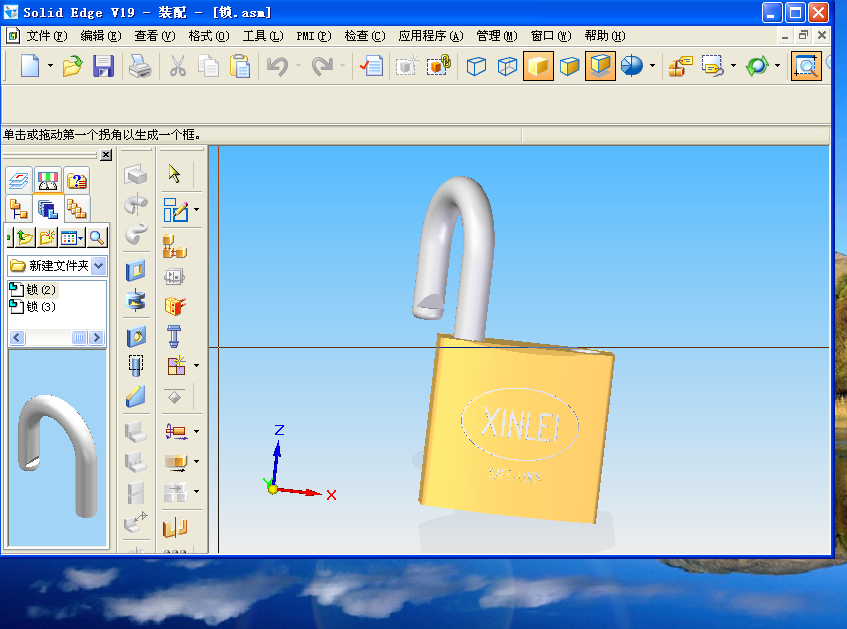Click the bolt fastener system icon
This screenshot has width=847, height=629.
coord(174,336)
